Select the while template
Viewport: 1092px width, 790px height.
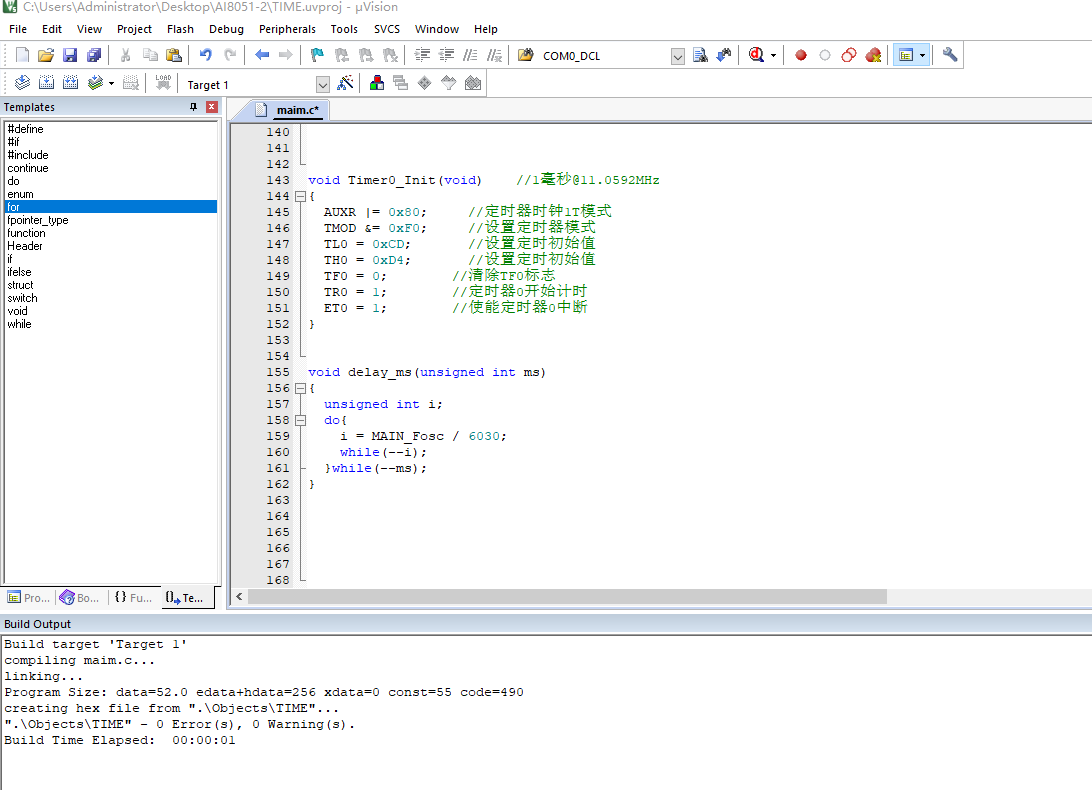20,324
